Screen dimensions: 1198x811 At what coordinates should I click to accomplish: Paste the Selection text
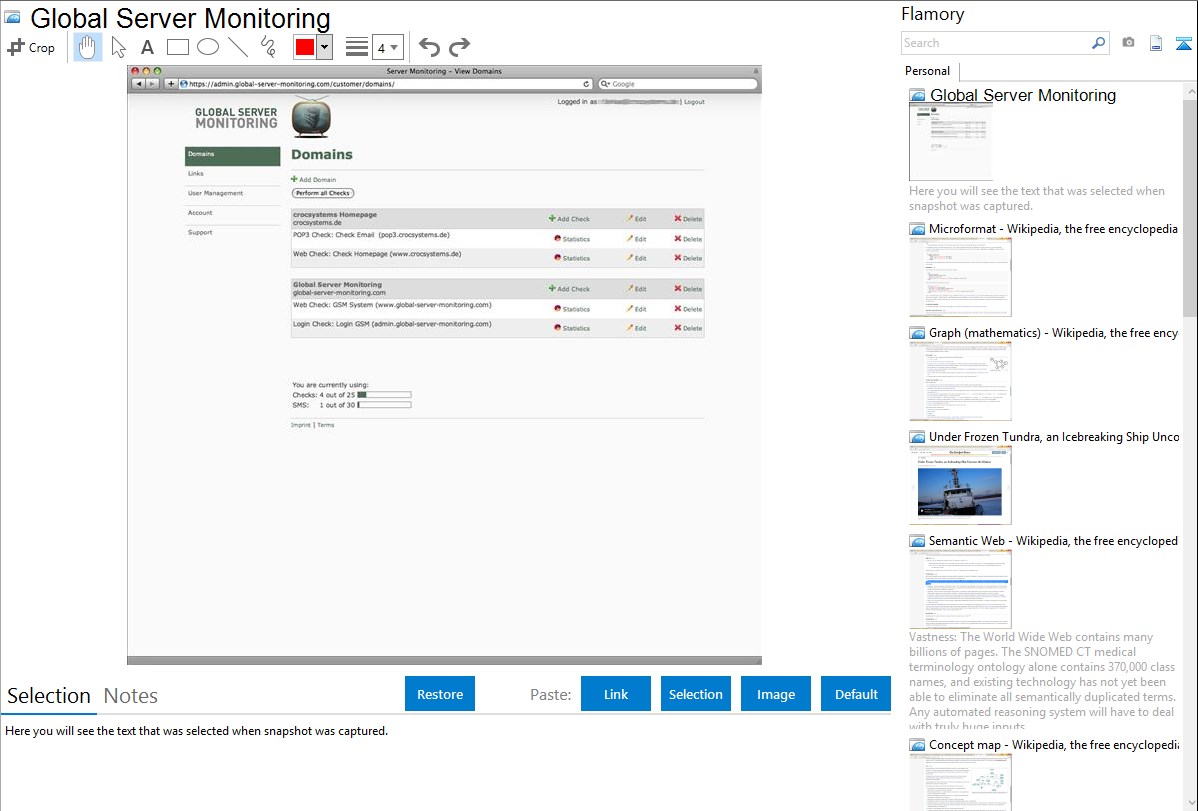[695, 694]
